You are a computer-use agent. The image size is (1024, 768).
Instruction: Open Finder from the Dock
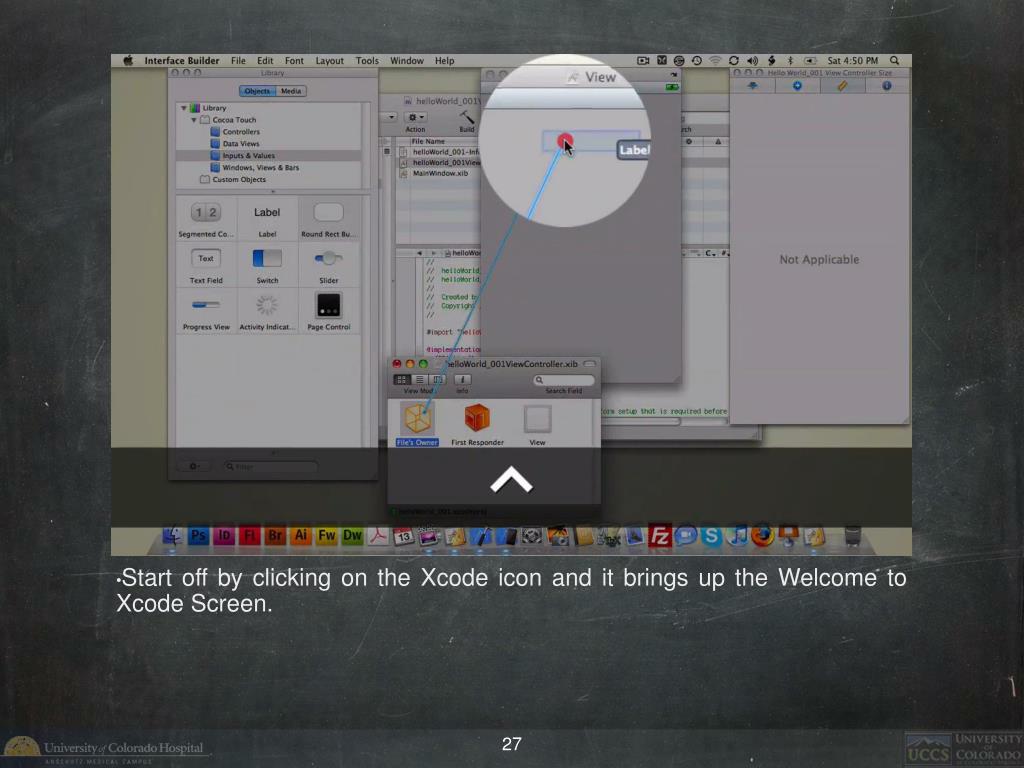[x=172, y=536]
